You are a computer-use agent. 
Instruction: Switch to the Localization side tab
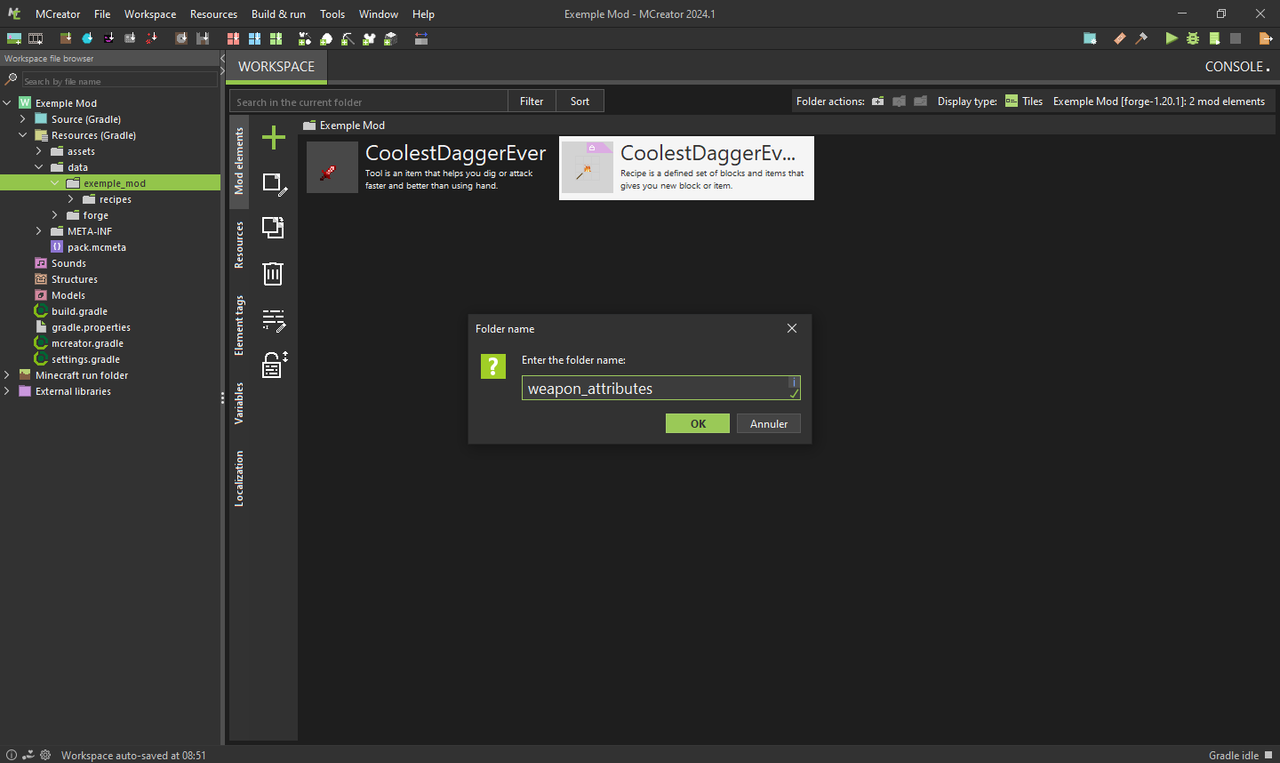[239, 478]
